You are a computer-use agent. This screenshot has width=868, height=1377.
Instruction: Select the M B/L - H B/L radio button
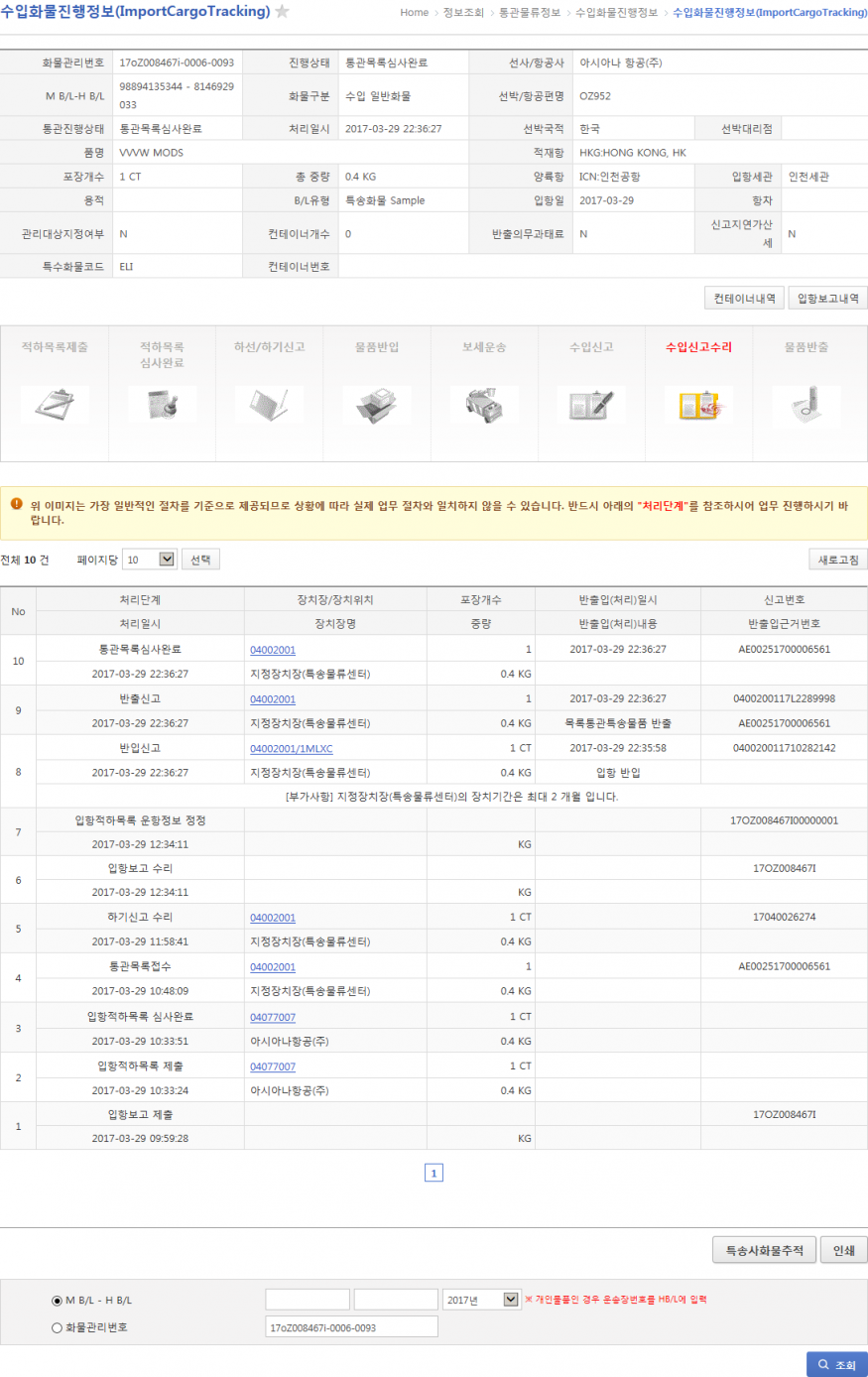(x=57, y=1301)
